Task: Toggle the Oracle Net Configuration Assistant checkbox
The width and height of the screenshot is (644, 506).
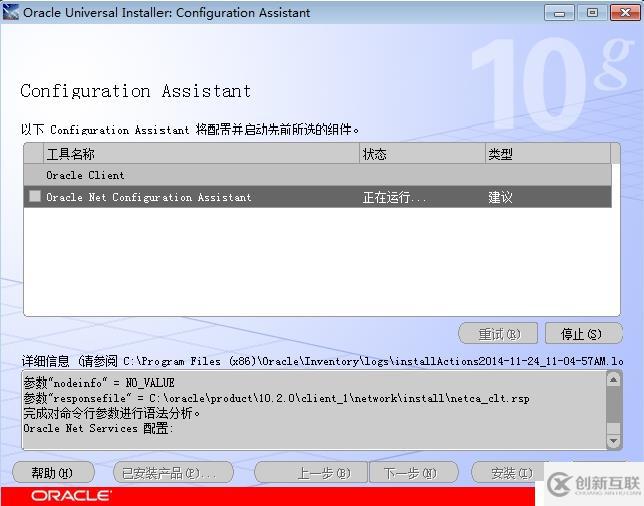Action: tap(35, 196)
